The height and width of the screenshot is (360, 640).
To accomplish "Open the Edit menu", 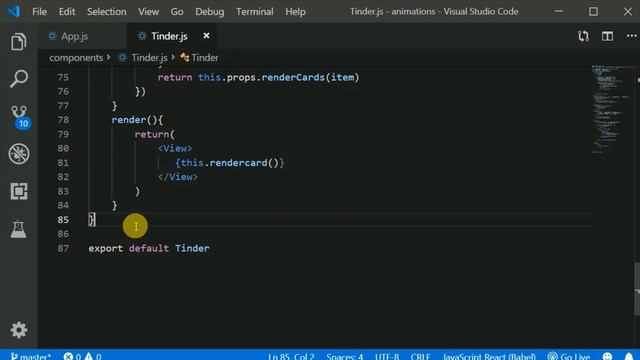I will click(67, 11).
